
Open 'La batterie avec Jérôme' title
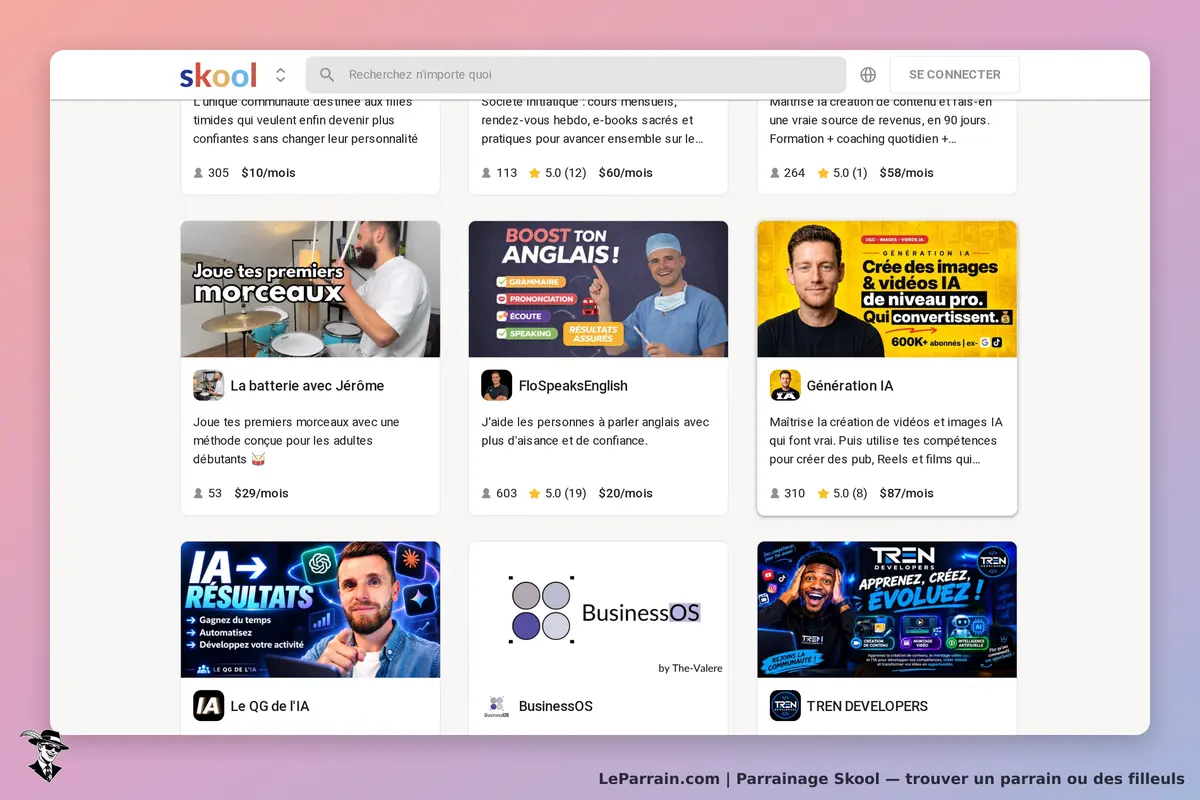coord(307,386)
